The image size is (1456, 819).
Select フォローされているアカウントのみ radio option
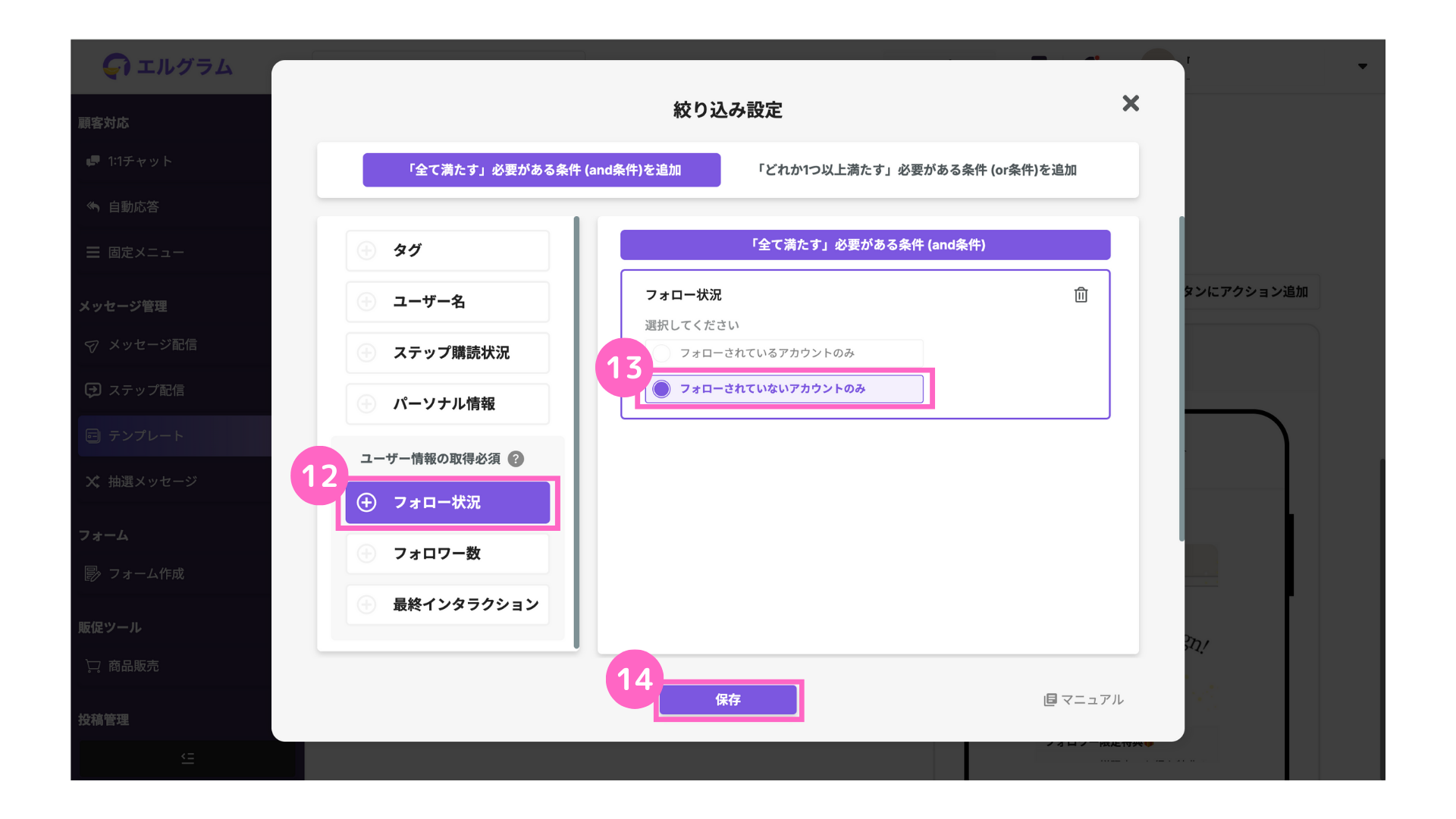pos(785,353)
